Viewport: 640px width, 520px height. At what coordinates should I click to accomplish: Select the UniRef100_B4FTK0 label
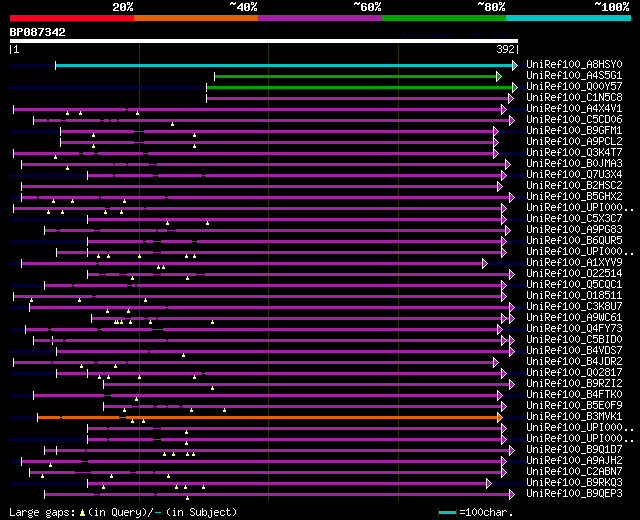pyautogui.click(x=574, y=395)
